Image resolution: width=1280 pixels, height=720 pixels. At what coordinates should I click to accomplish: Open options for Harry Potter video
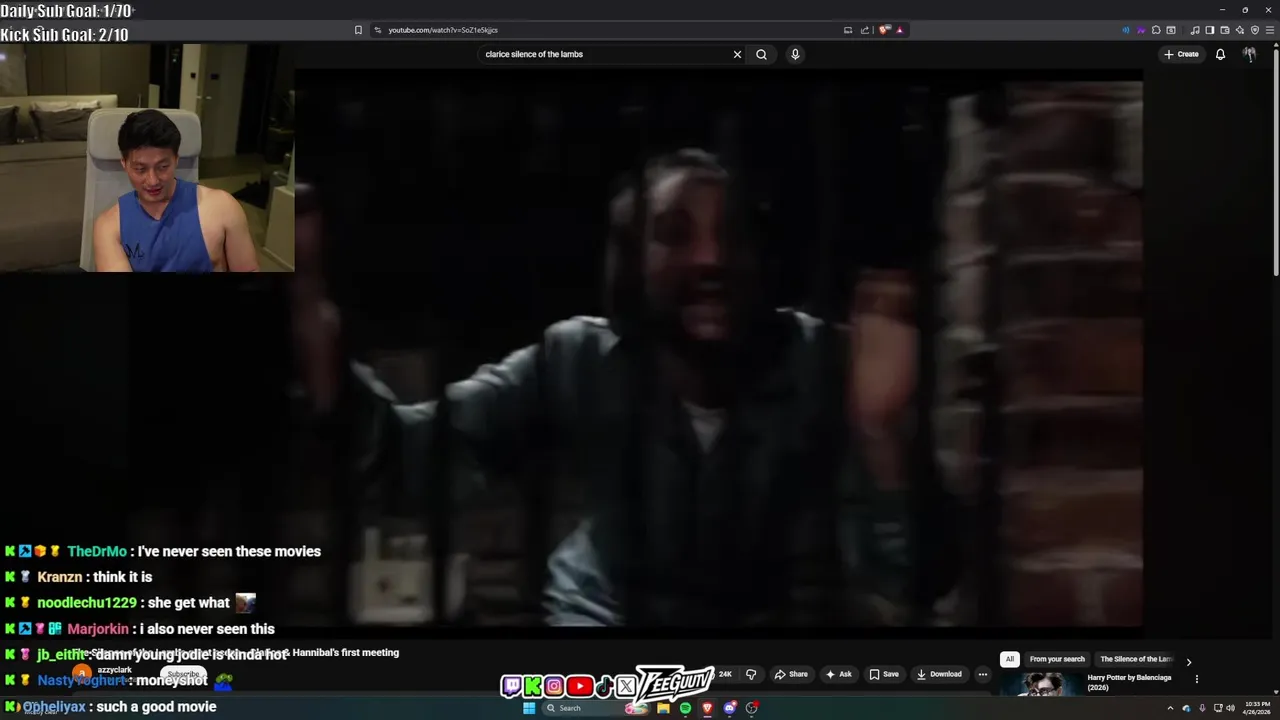(x=1197, y=679)
